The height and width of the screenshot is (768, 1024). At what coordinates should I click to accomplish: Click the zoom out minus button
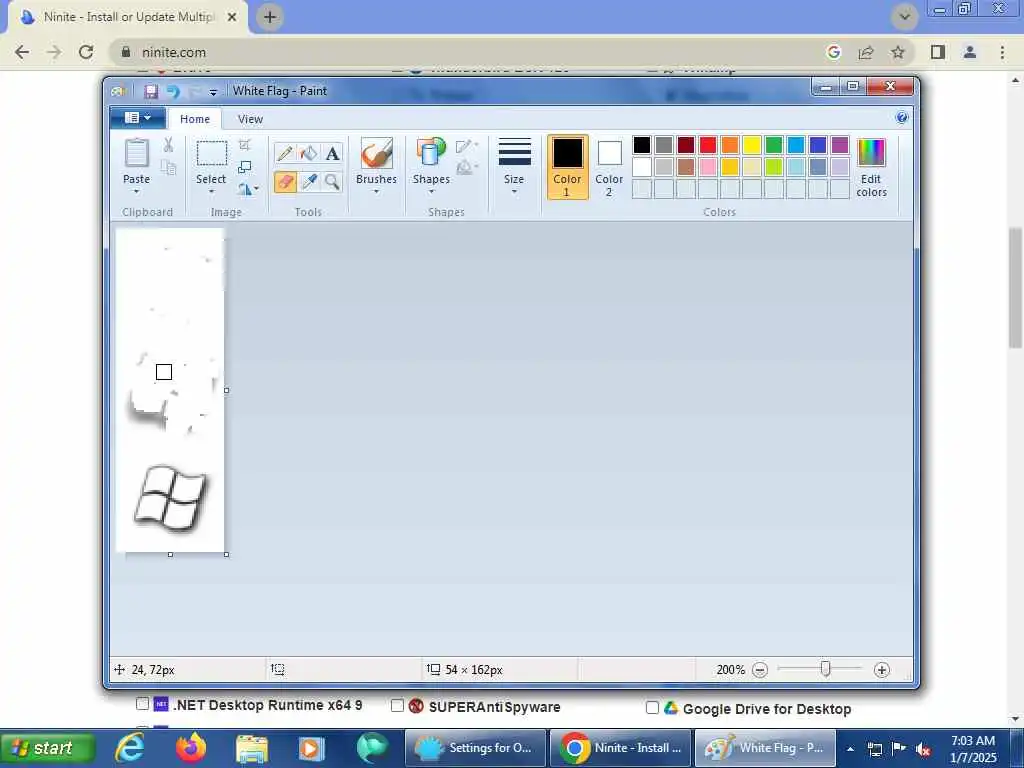(x=760, y=670)
